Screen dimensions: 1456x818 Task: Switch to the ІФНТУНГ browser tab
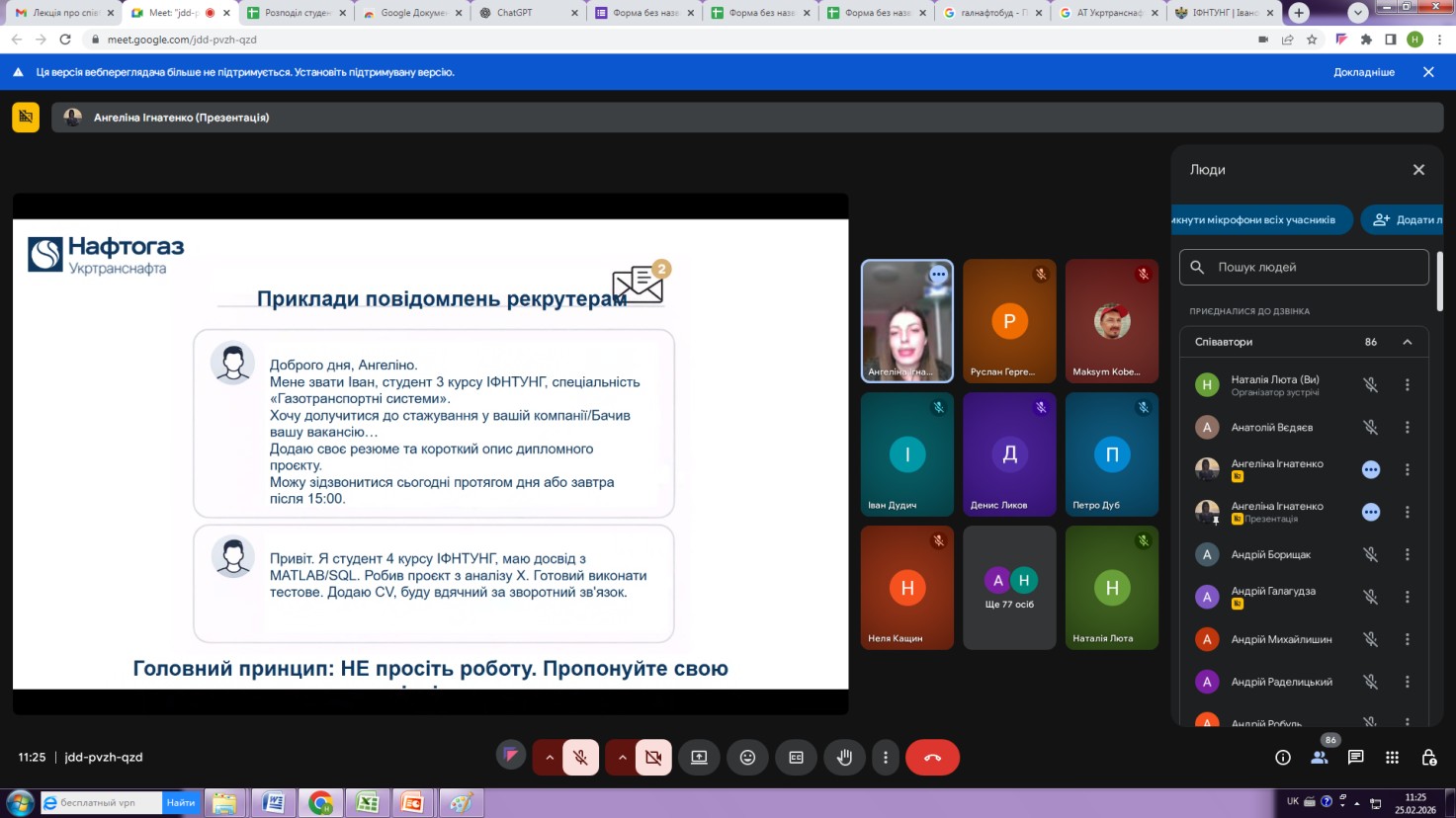click(1223, 13)
